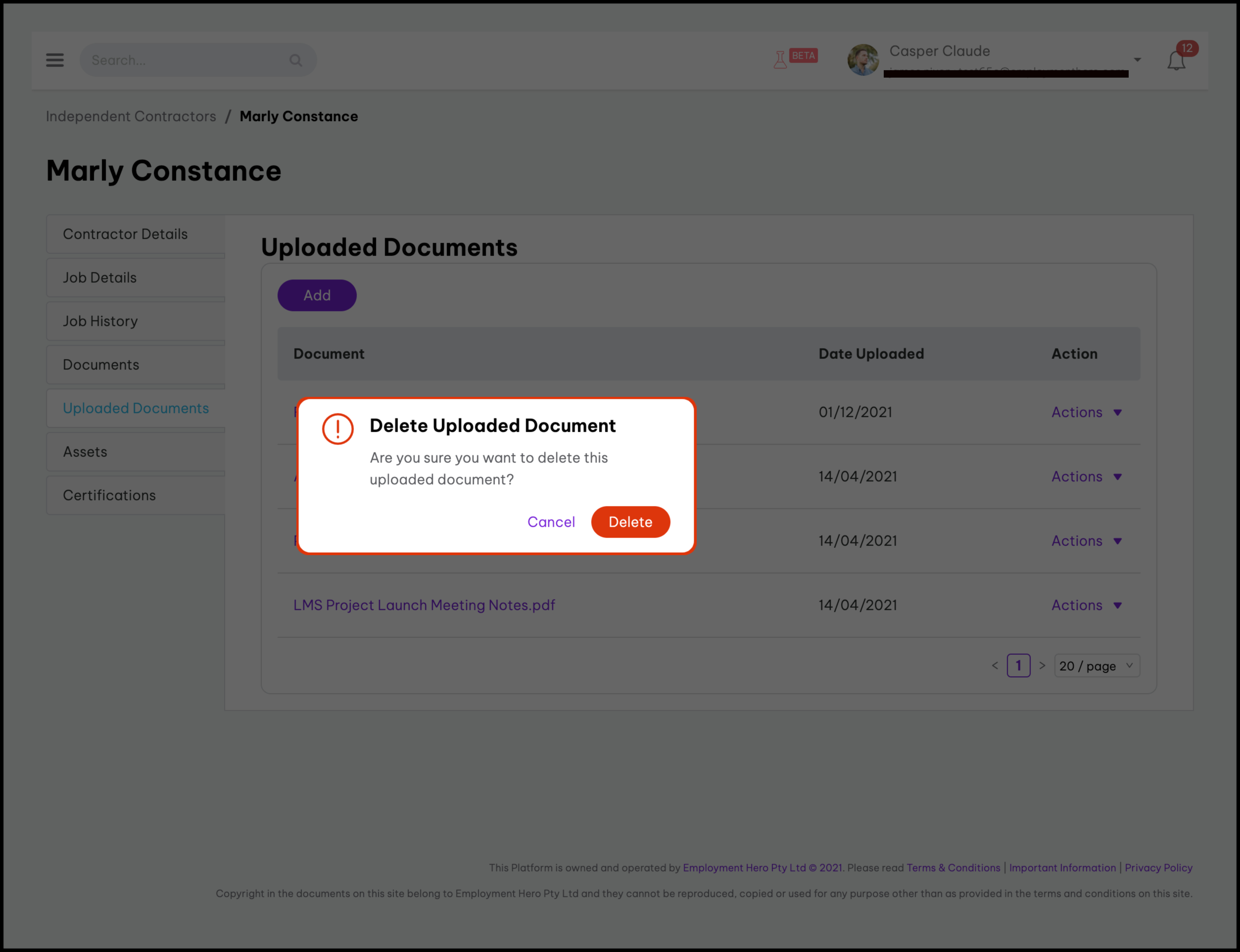
Task: Click the beta lab flask icon
Action: 780,59
